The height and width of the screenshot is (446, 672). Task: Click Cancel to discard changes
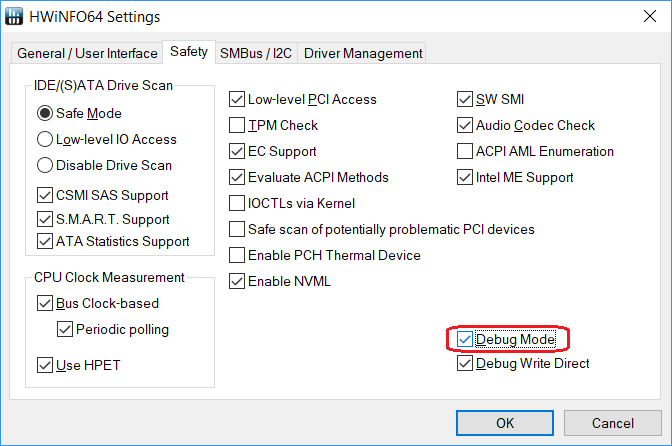(x=613, y=423)
